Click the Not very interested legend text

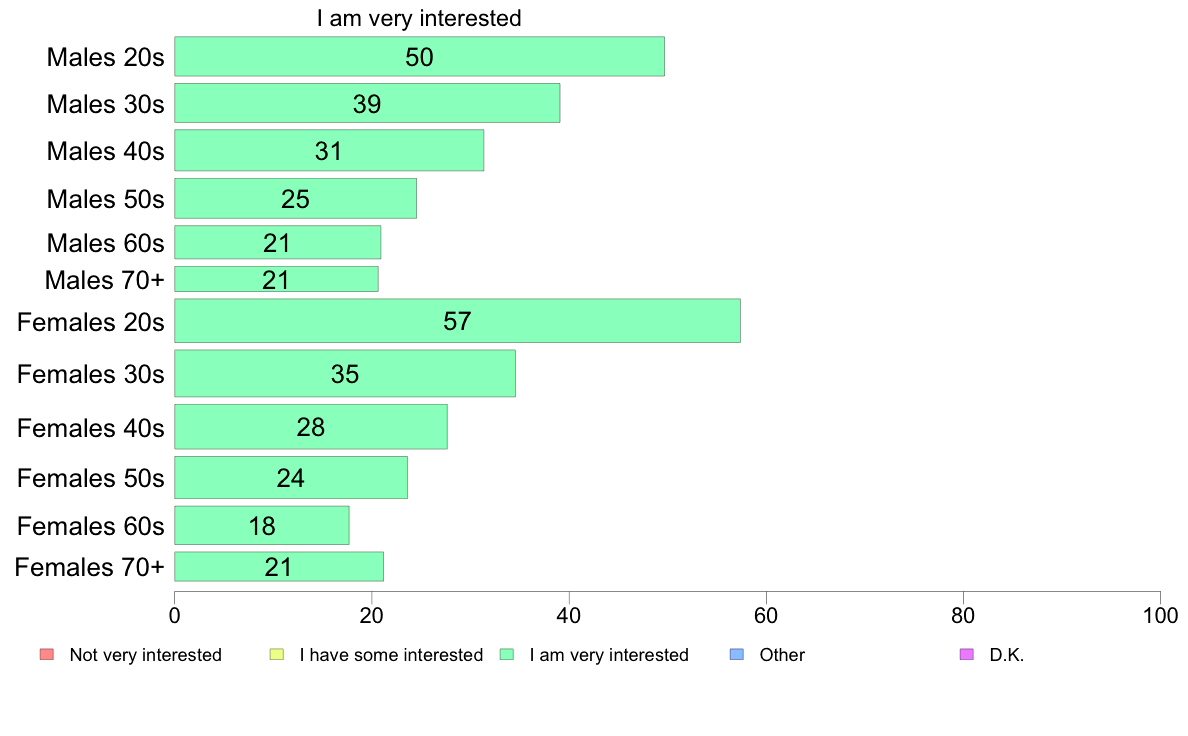(145, 655)
